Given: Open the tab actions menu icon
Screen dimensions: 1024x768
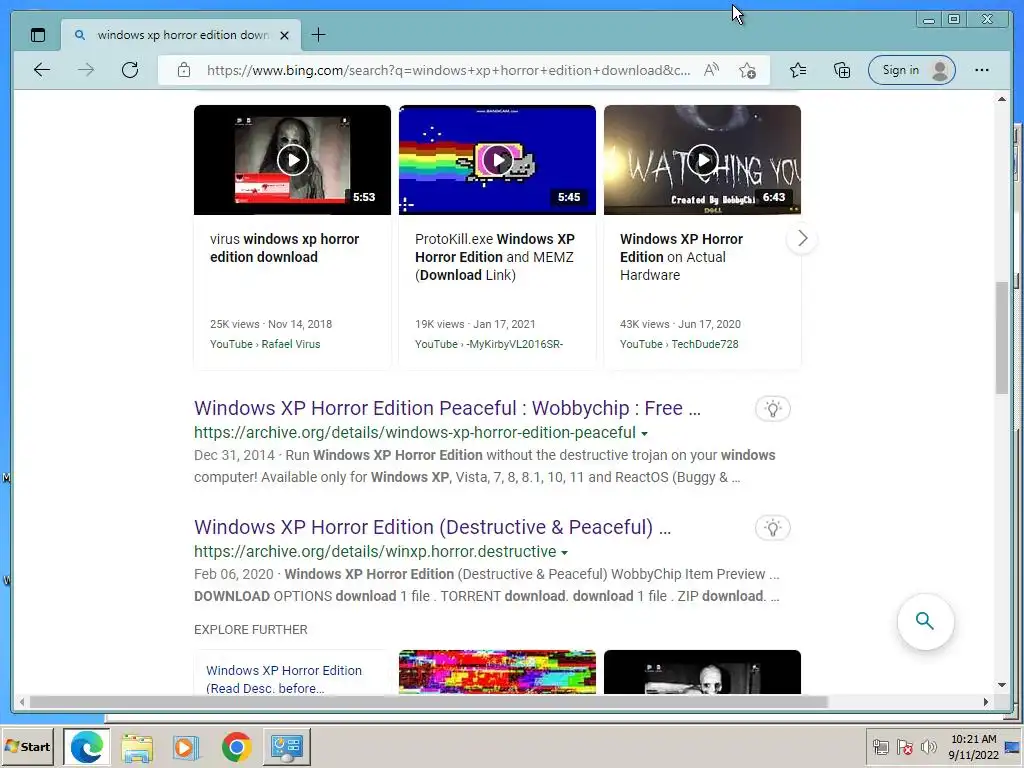Looking at the screenshot, I should click(x=38, y=35).
